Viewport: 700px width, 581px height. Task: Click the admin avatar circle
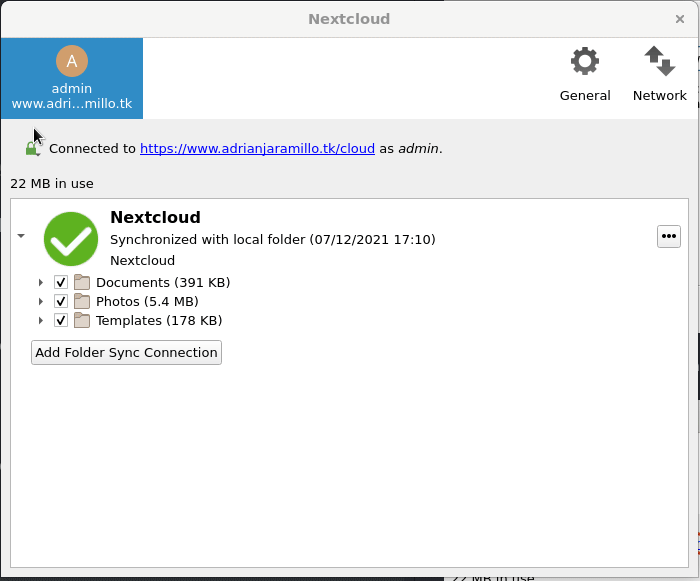tap(72, 61)
